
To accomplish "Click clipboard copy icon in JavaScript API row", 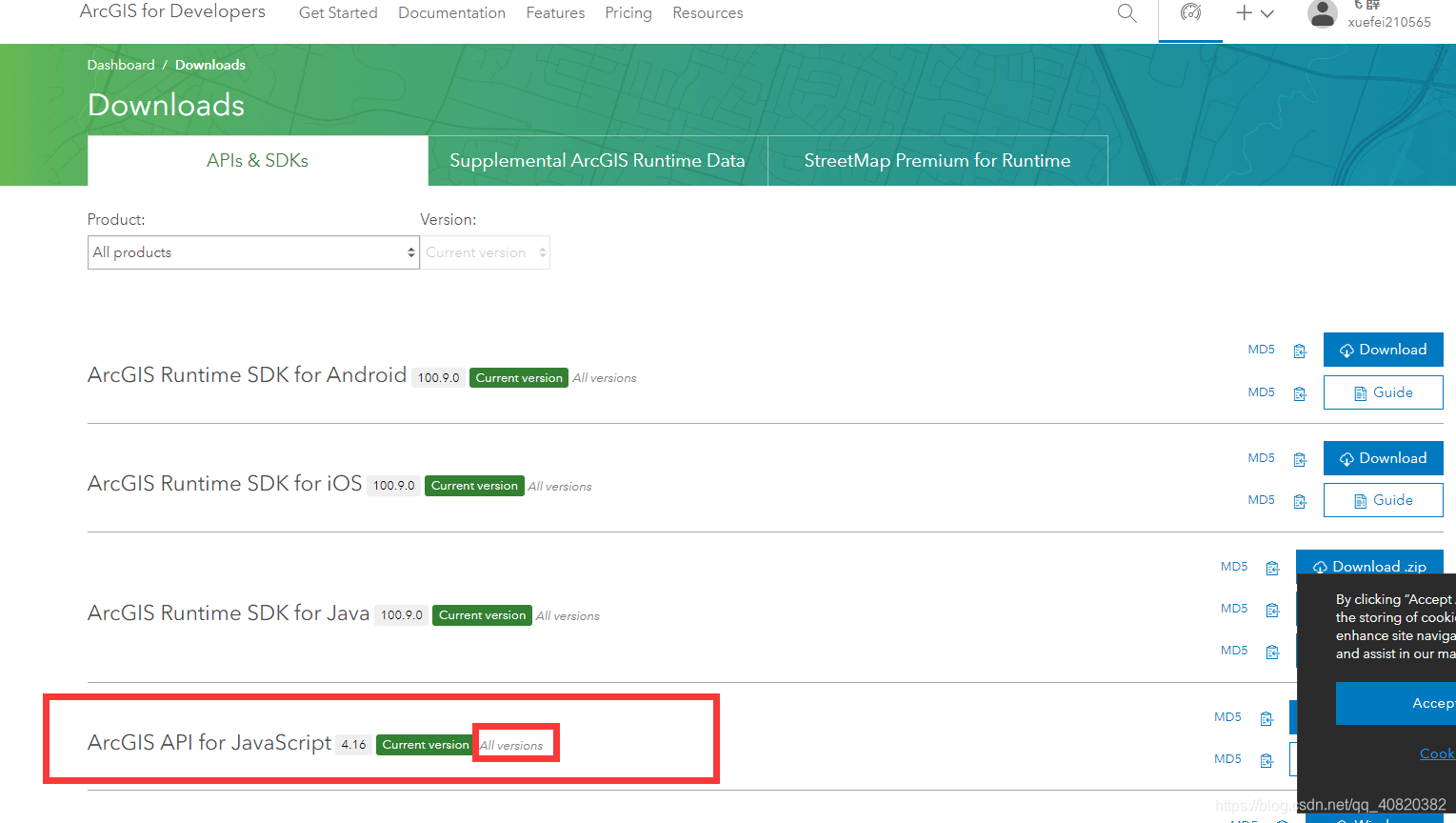I will 1266,717.
